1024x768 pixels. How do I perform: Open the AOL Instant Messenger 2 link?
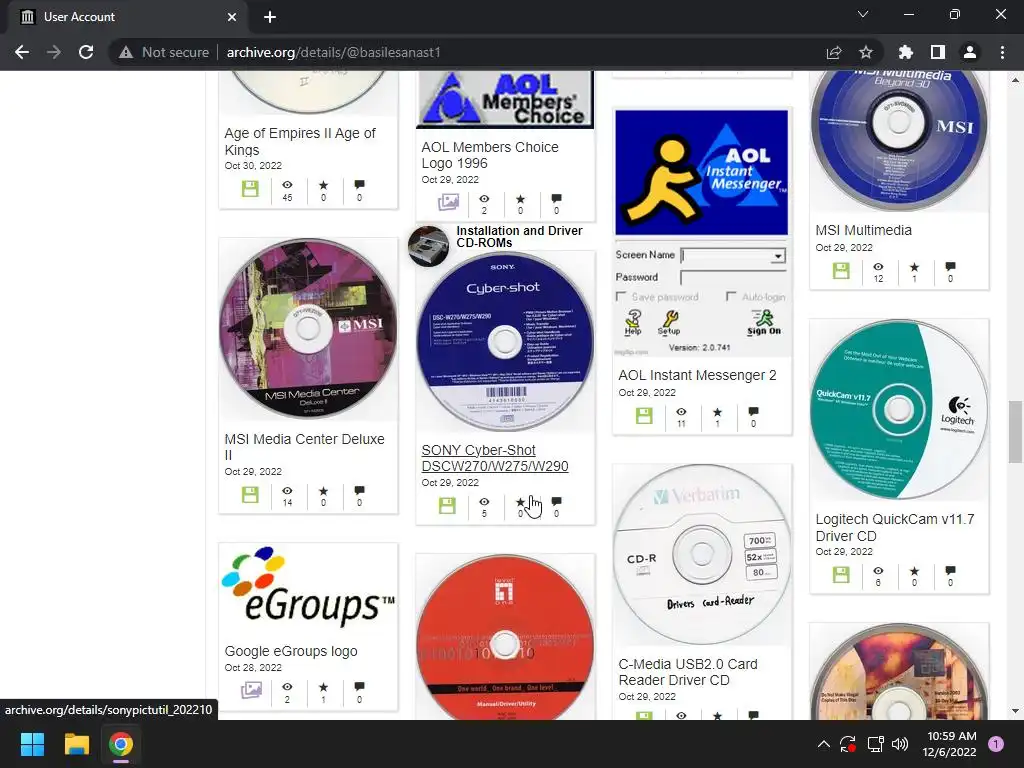[697, 375]
